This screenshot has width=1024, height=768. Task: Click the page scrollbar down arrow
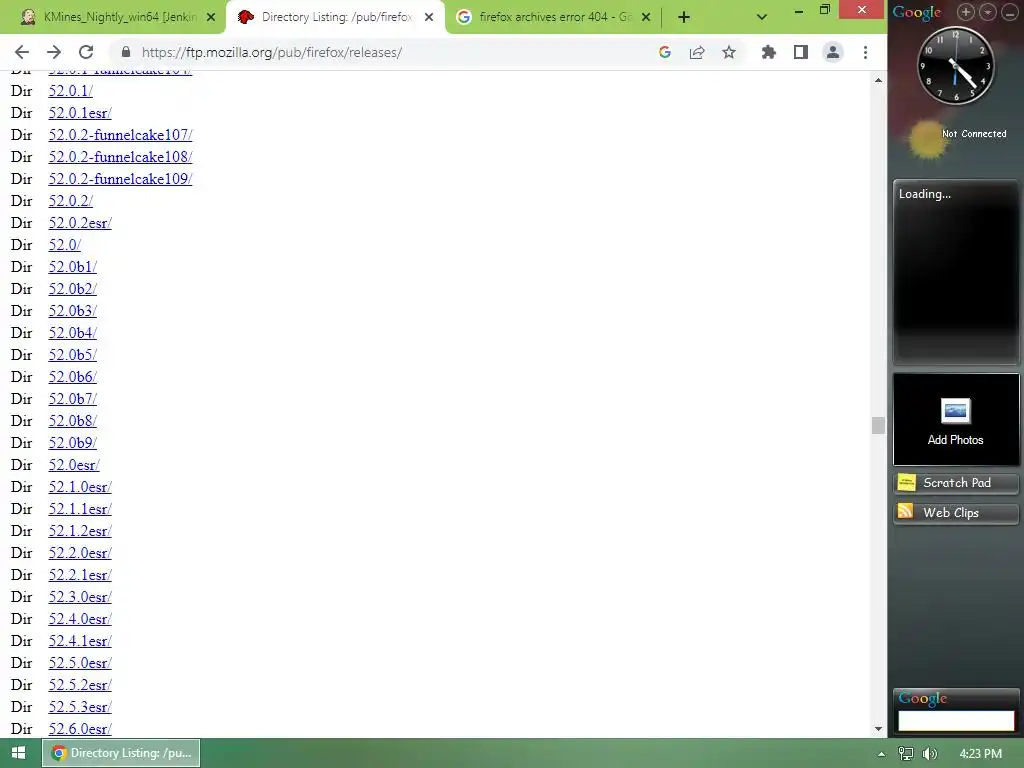coord(878,729)
